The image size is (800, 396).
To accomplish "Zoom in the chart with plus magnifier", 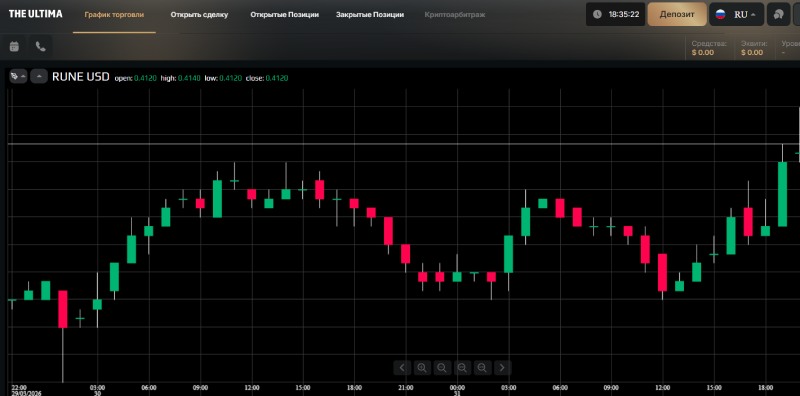I will (422, 367).
